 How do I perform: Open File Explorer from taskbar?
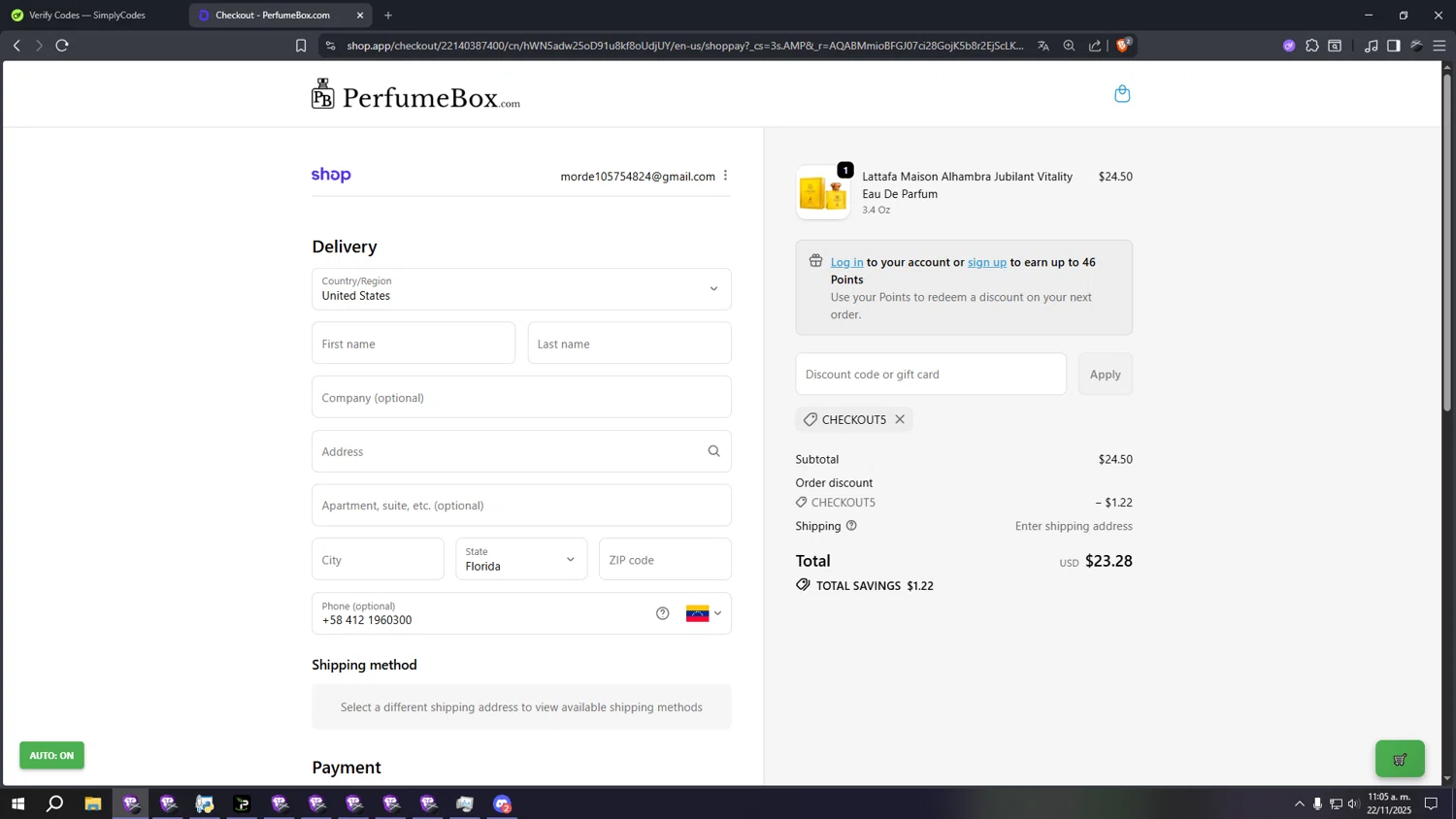[x=93, y=803]
